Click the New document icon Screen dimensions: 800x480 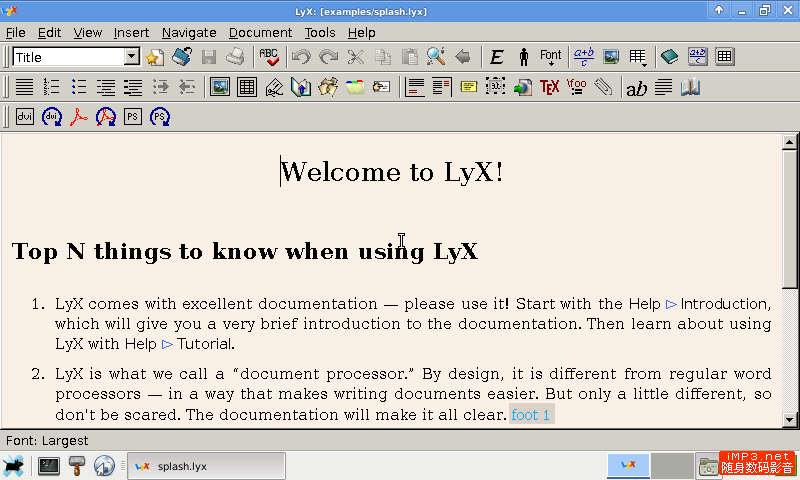[155, 57]
